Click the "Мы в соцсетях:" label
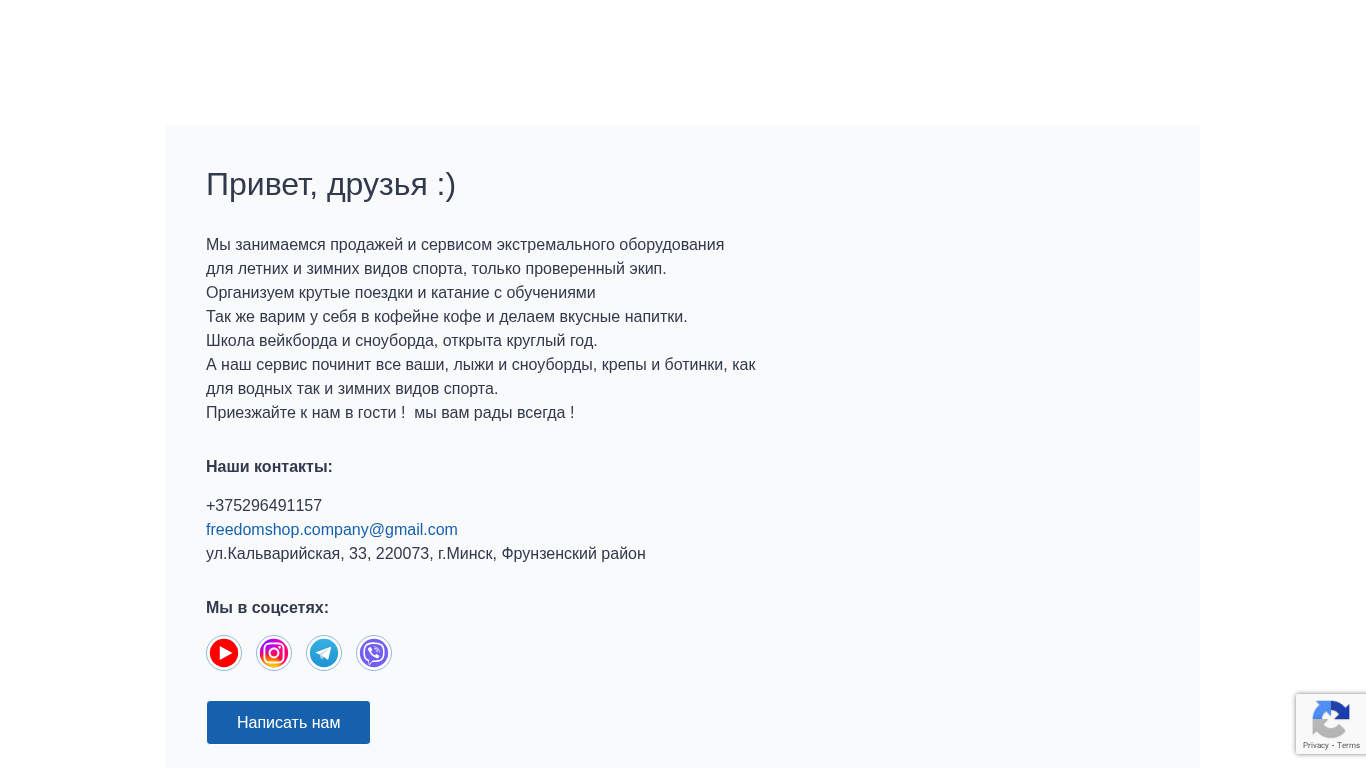 267,608
